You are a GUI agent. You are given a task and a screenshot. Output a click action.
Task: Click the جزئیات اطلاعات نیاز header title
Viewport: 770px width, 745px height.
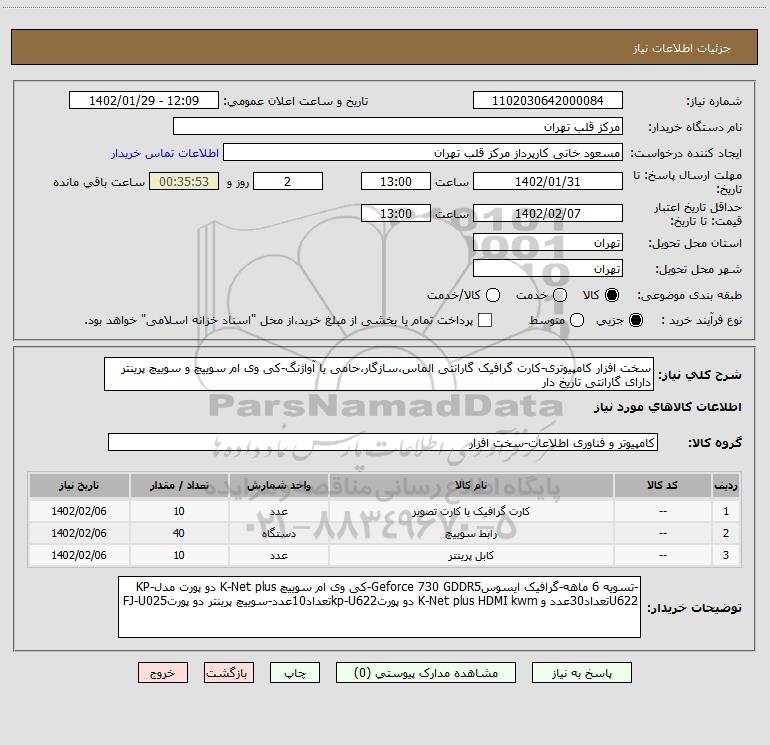point(682,48)
